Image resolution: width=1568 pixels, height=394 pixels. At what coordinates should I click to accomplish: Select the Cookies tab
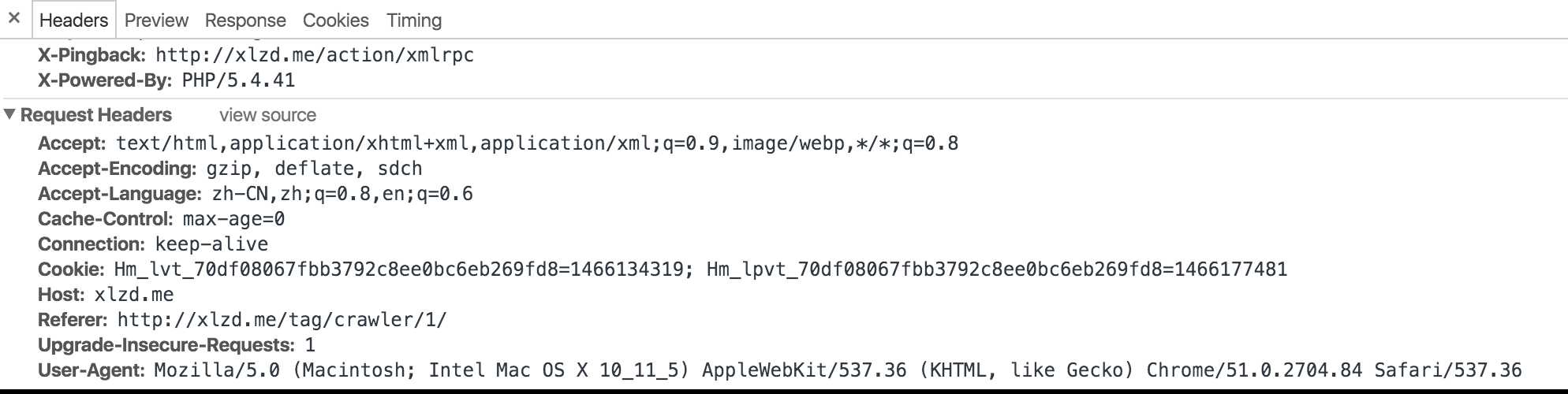(x=335, y=20)
